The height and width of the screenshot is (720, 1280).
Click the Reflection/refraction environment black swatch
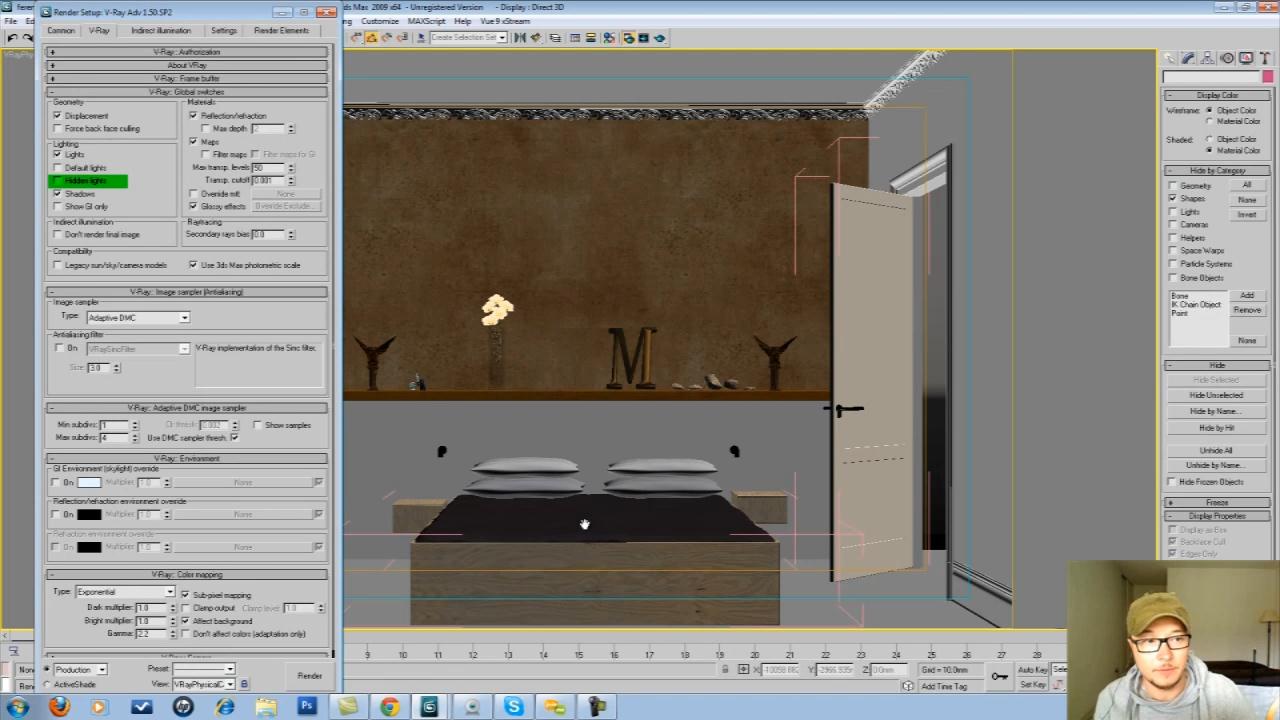click(x=89, y=515)
